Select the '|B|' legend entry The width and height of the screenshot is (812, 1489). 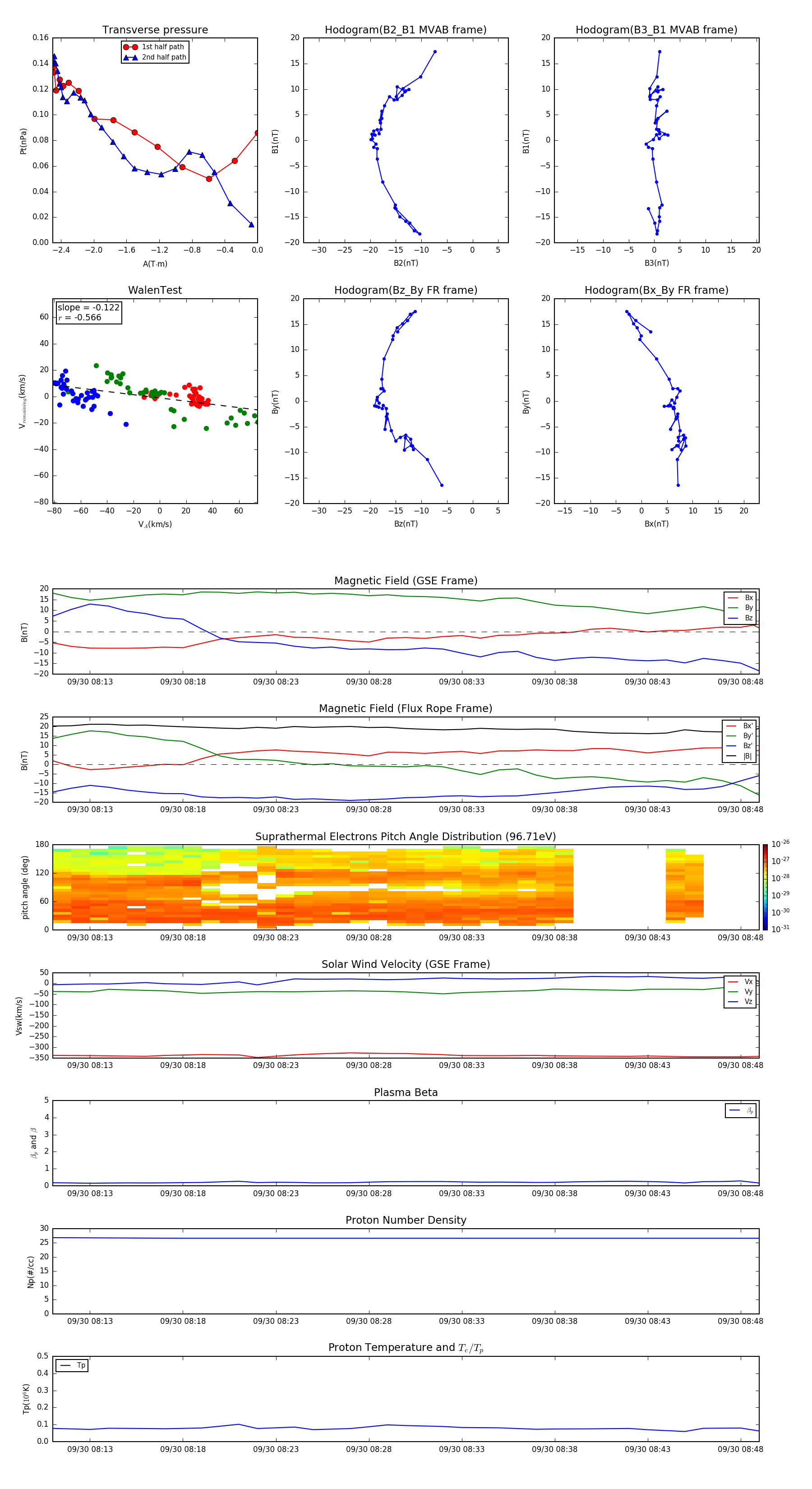click(x=740, y=756)
